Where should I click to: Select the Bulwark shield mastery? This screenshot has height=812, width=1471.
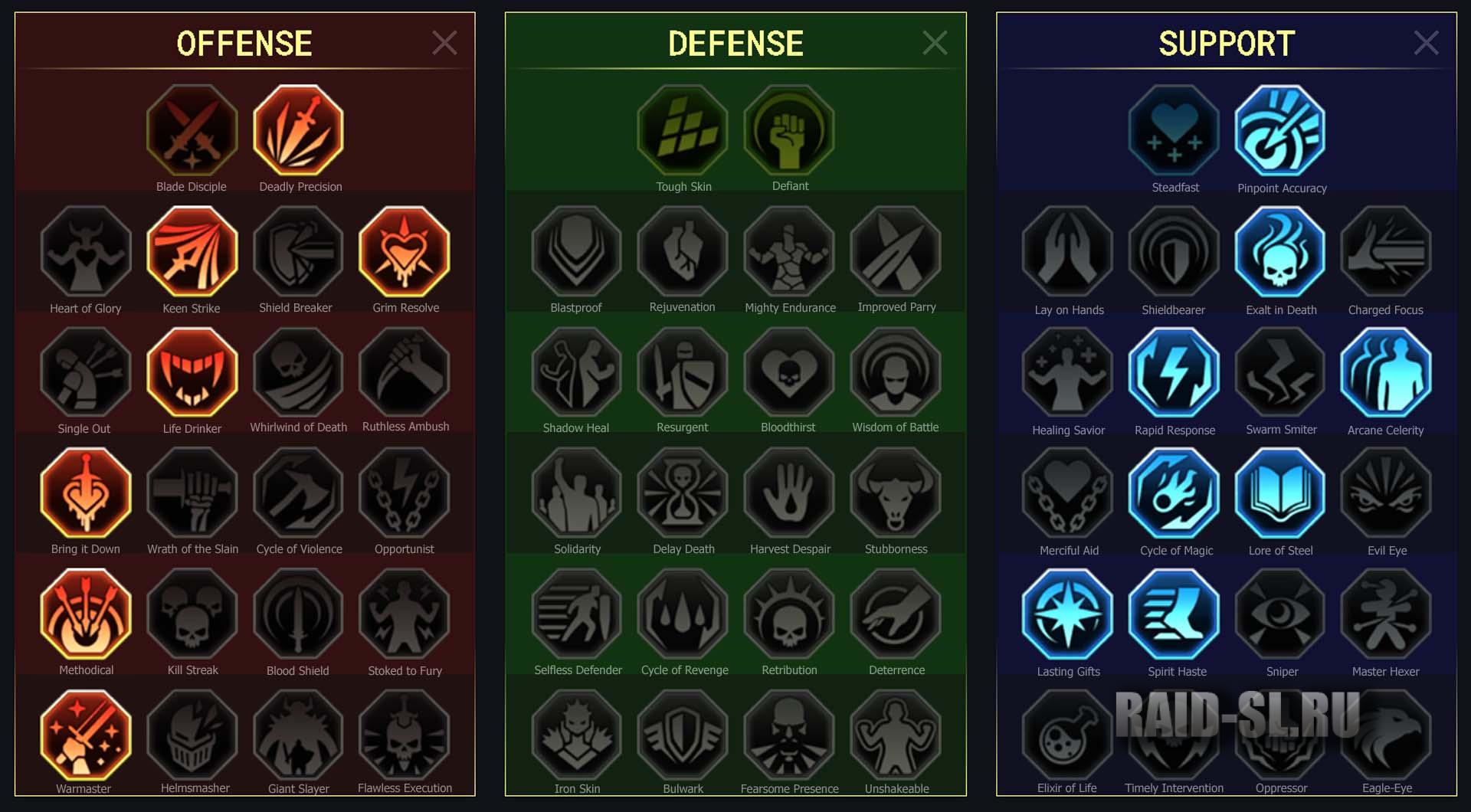[683, 735]
